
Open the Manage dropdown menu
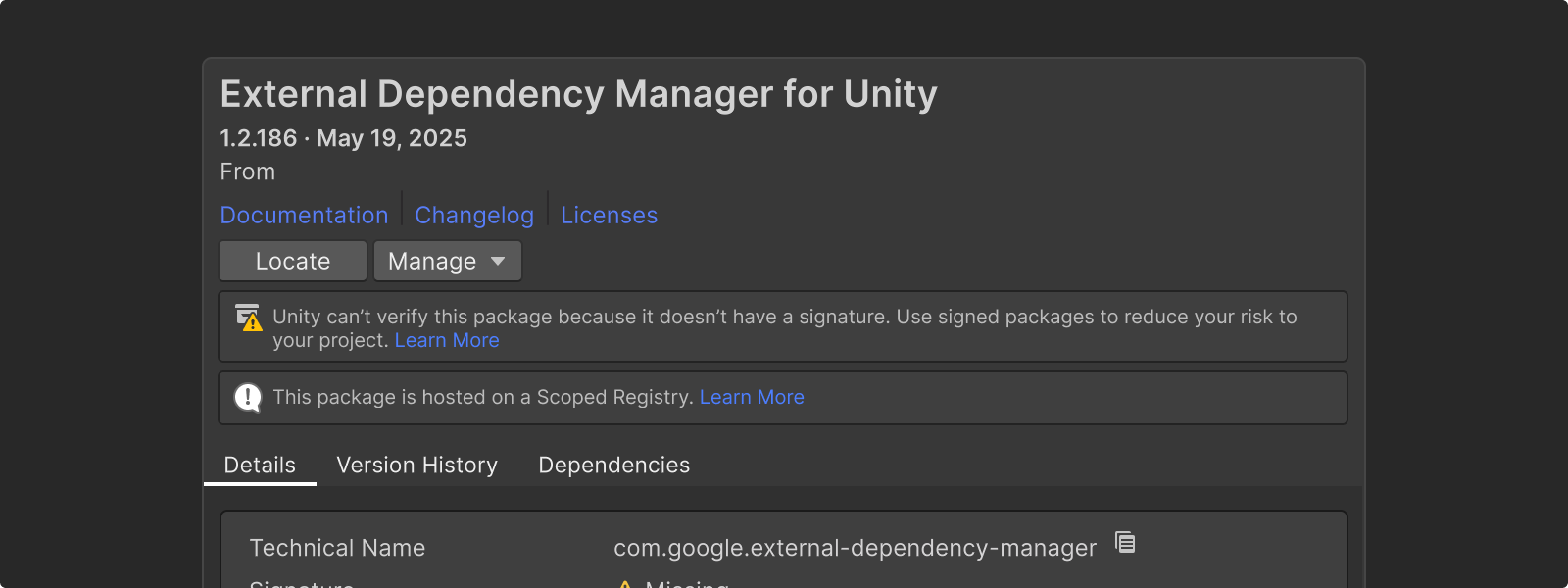(x=448, y=261)
